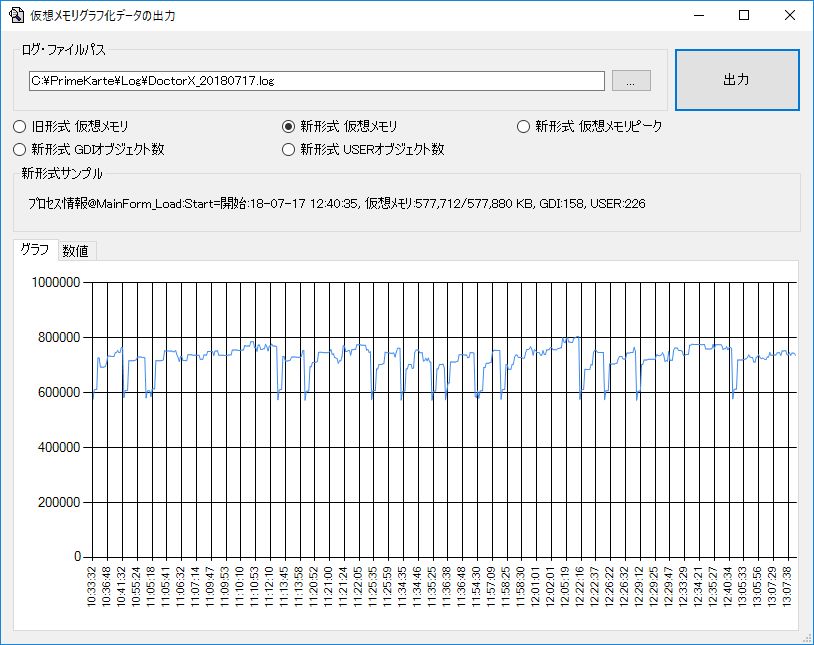This screenshot has width=814, height=645.
Task: Click the ログ・ファイルパス group label
Action: [63, 50]
